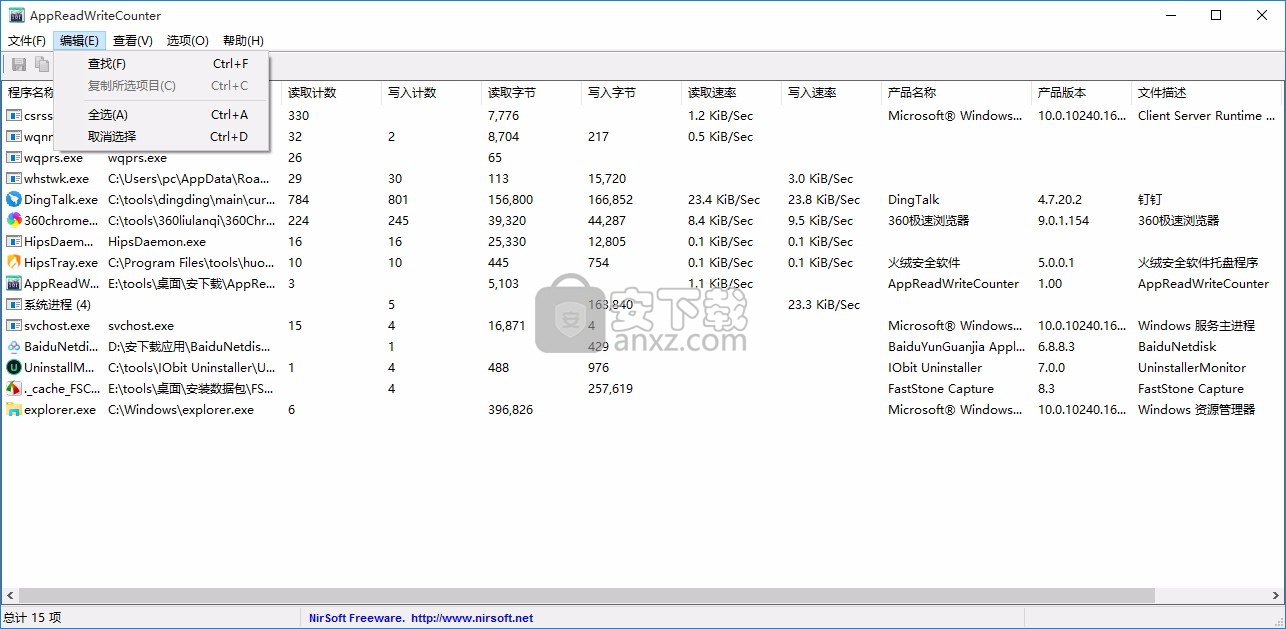The width and height of the screenshot is (1286, 629).
Task: Click the 16,871 read bytes cell
Action: (507, 326)
